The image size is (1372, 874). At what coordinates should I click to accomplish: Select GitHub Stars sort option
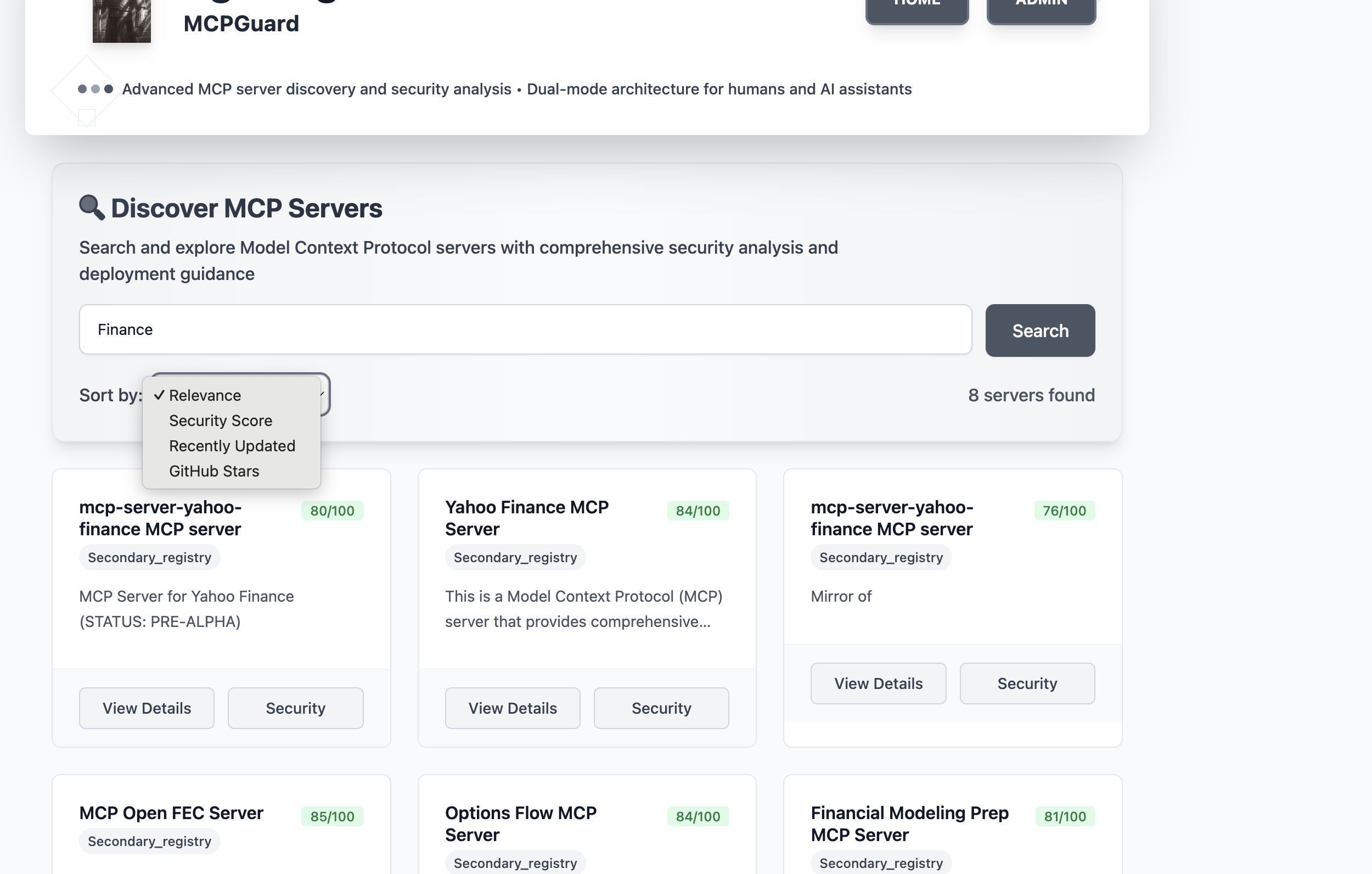tap(213, 471)
